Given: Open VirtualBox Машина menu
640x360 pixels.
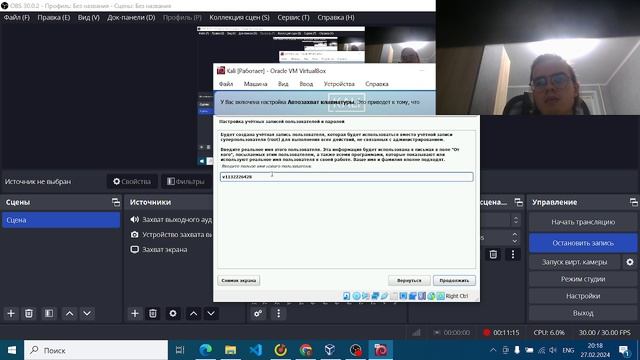Looking at the screenshot, I should click(x=256, y=84).
